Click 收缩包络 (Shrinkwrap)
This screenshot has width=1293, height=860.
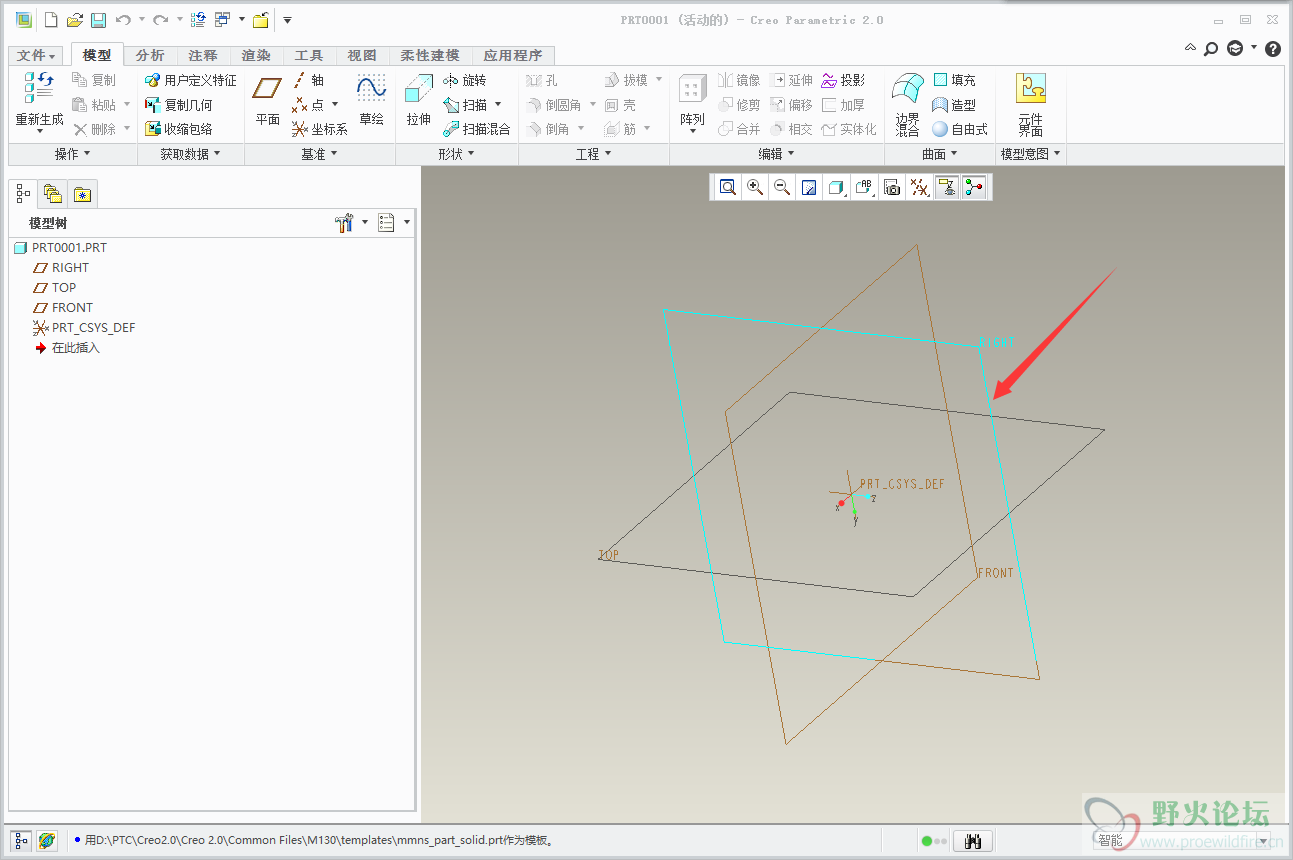click(179, 129)
